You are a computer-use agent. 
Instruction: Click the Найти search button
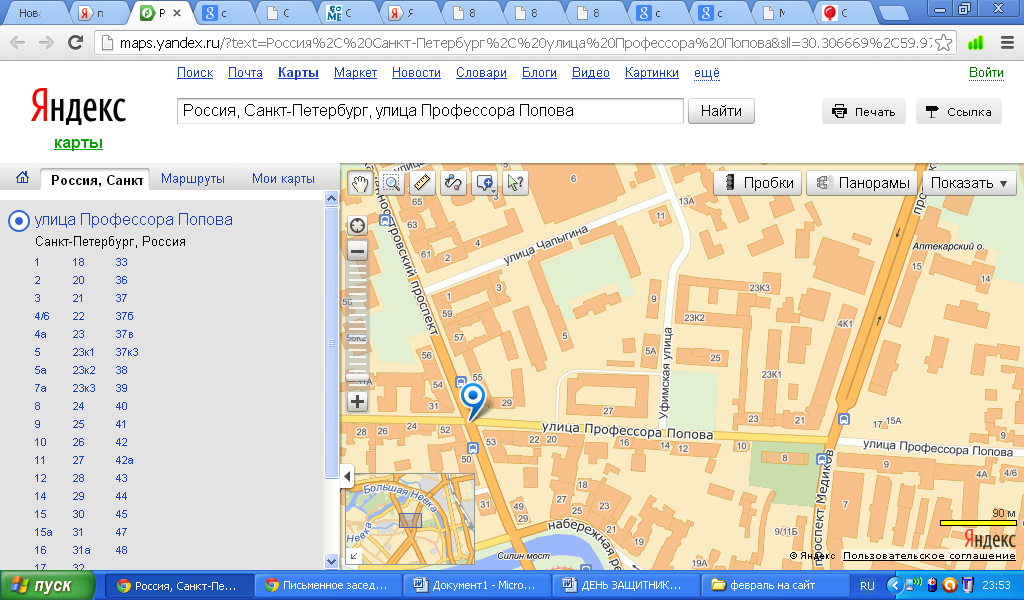pyautogui.click(x=721, y=111)
